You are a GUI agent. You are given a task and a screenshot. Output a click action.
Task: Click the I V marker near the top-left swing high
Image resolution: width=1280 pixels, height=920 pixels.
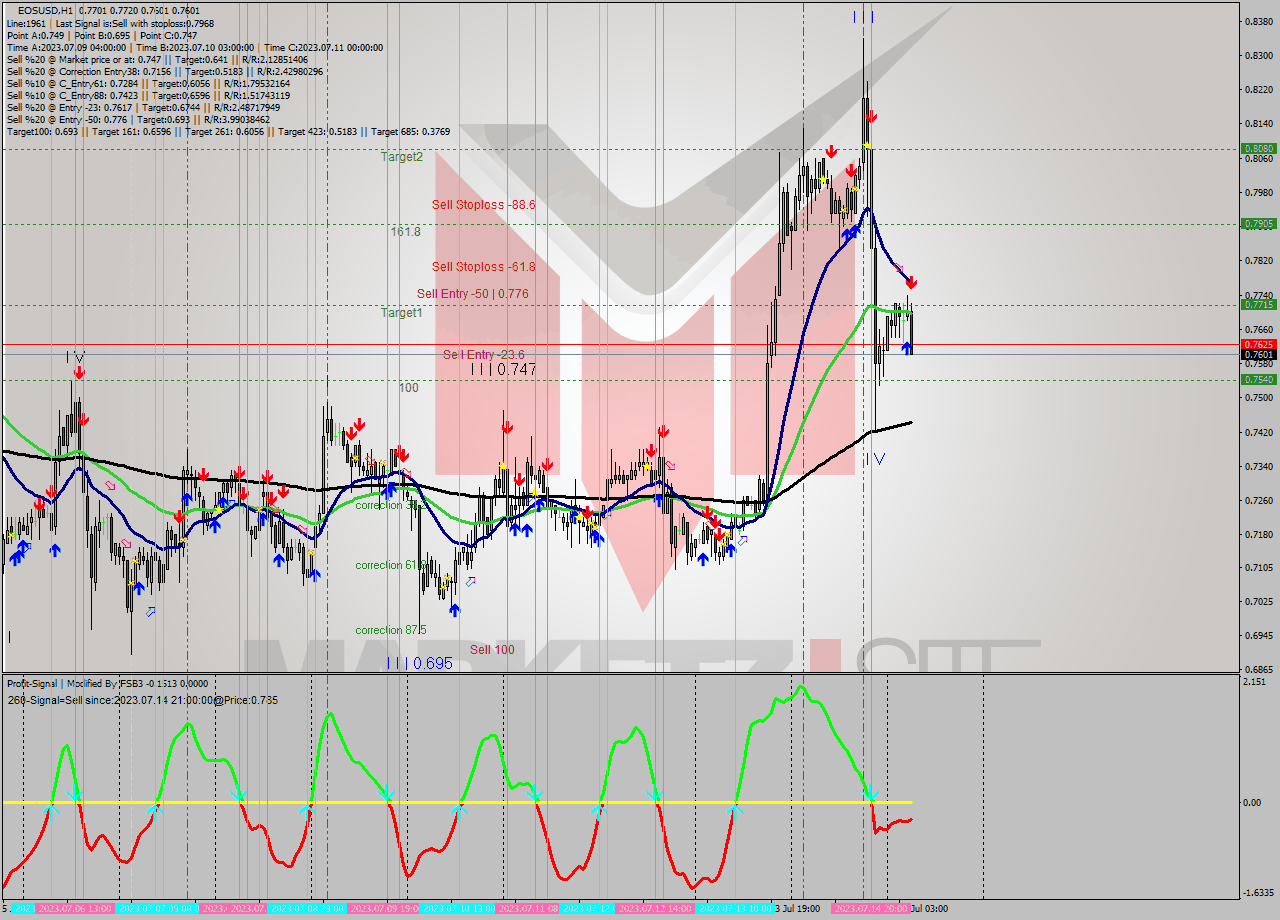75,355
